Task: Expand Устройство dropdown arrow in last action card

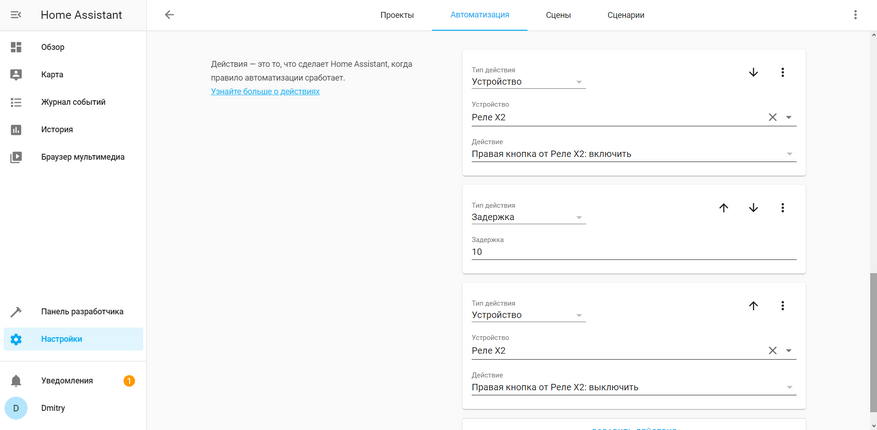Action: pos(789,351)
